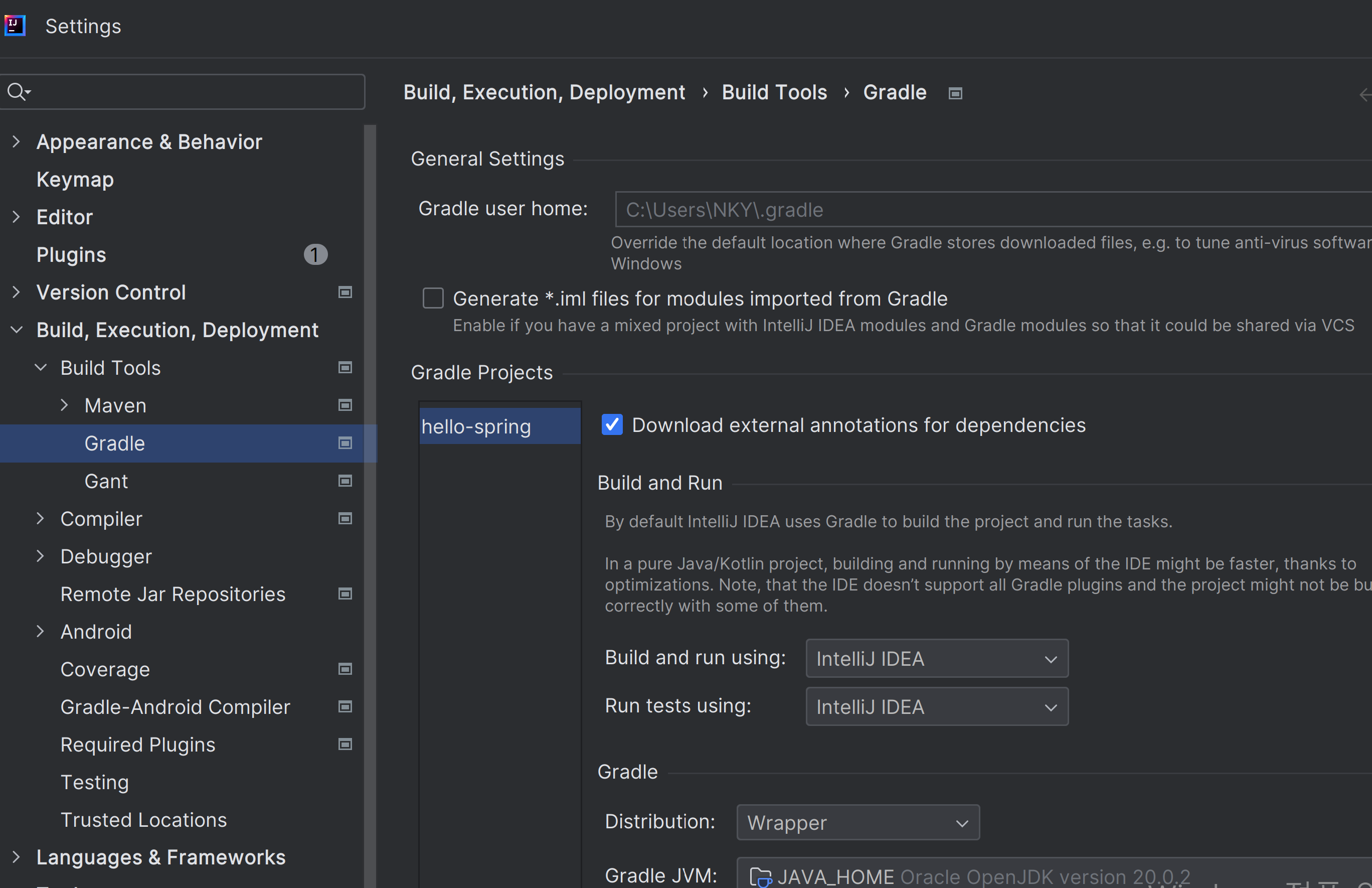
Task: Click the IntelliJ IDEA logo icon
Action: (15, 26)
